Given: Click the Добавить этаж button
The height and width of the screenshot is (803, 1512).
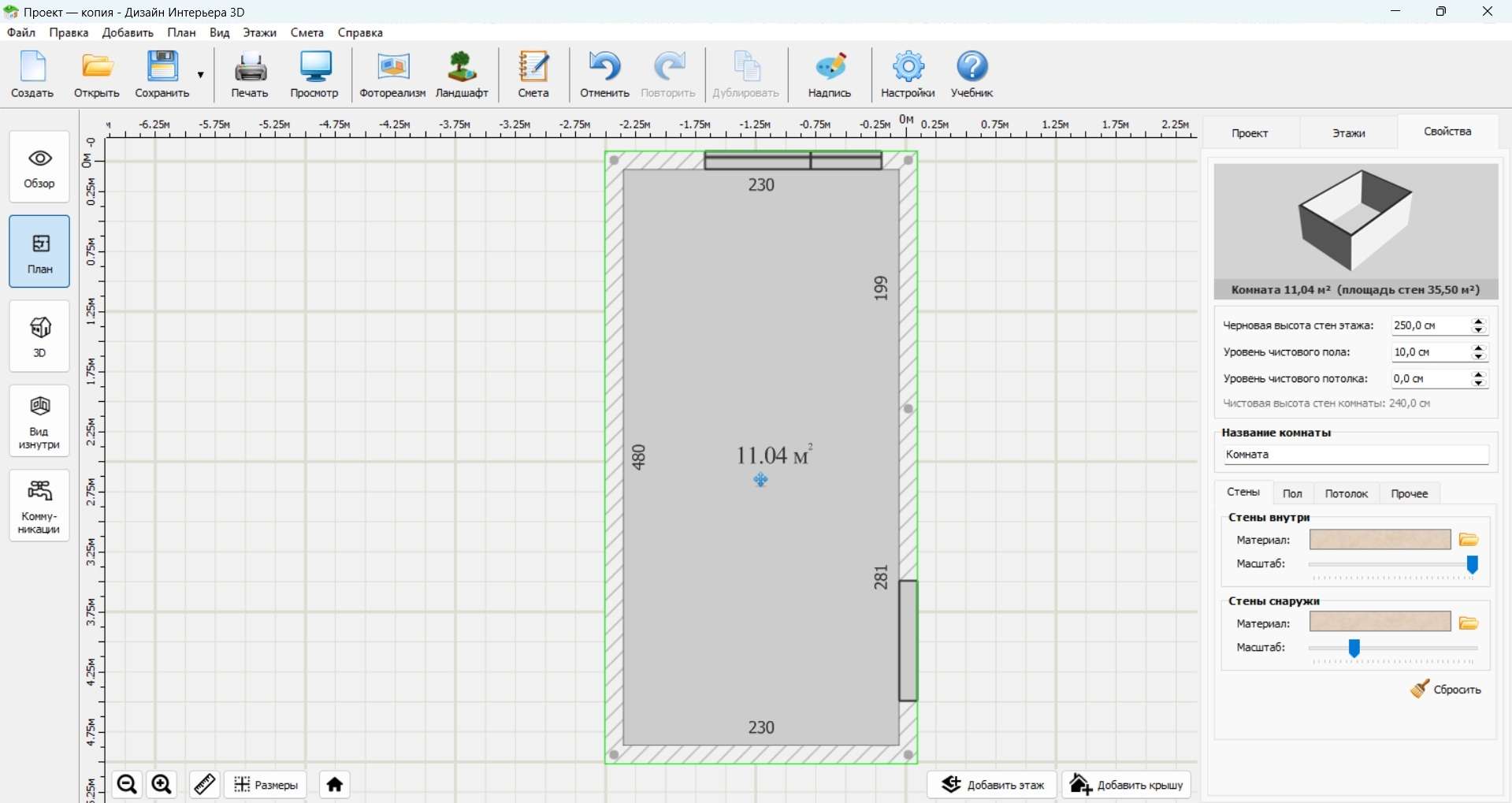Looking at the screenshot, I should click(992, 785).
